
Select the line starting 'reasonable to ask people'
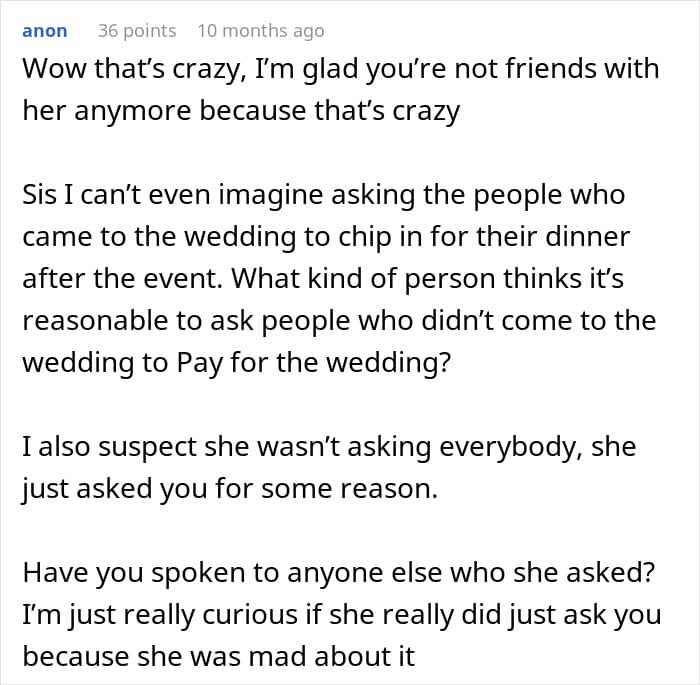[x=339, y=321]
